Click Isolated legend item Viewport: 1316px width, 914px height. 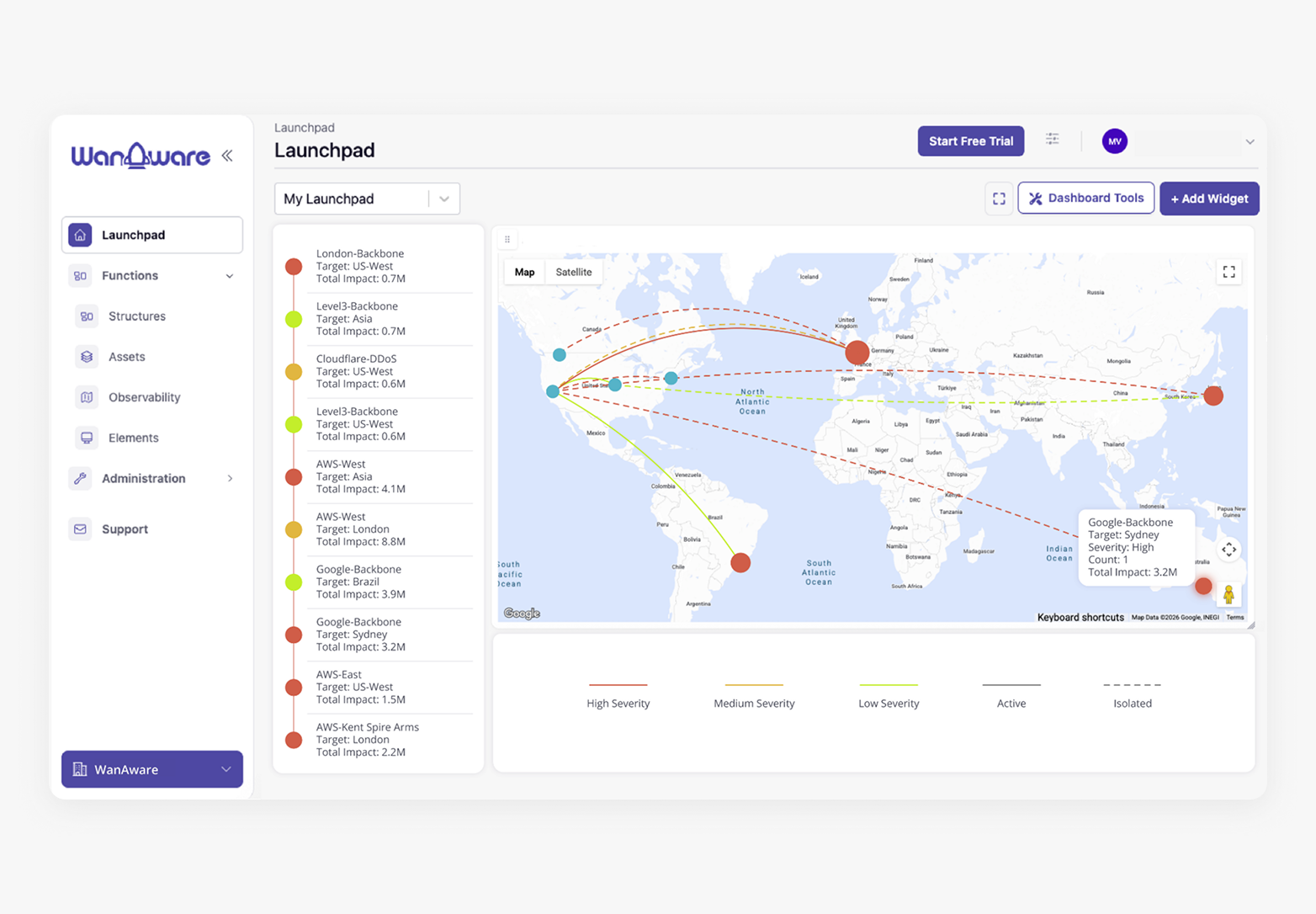pos(1133,696)
